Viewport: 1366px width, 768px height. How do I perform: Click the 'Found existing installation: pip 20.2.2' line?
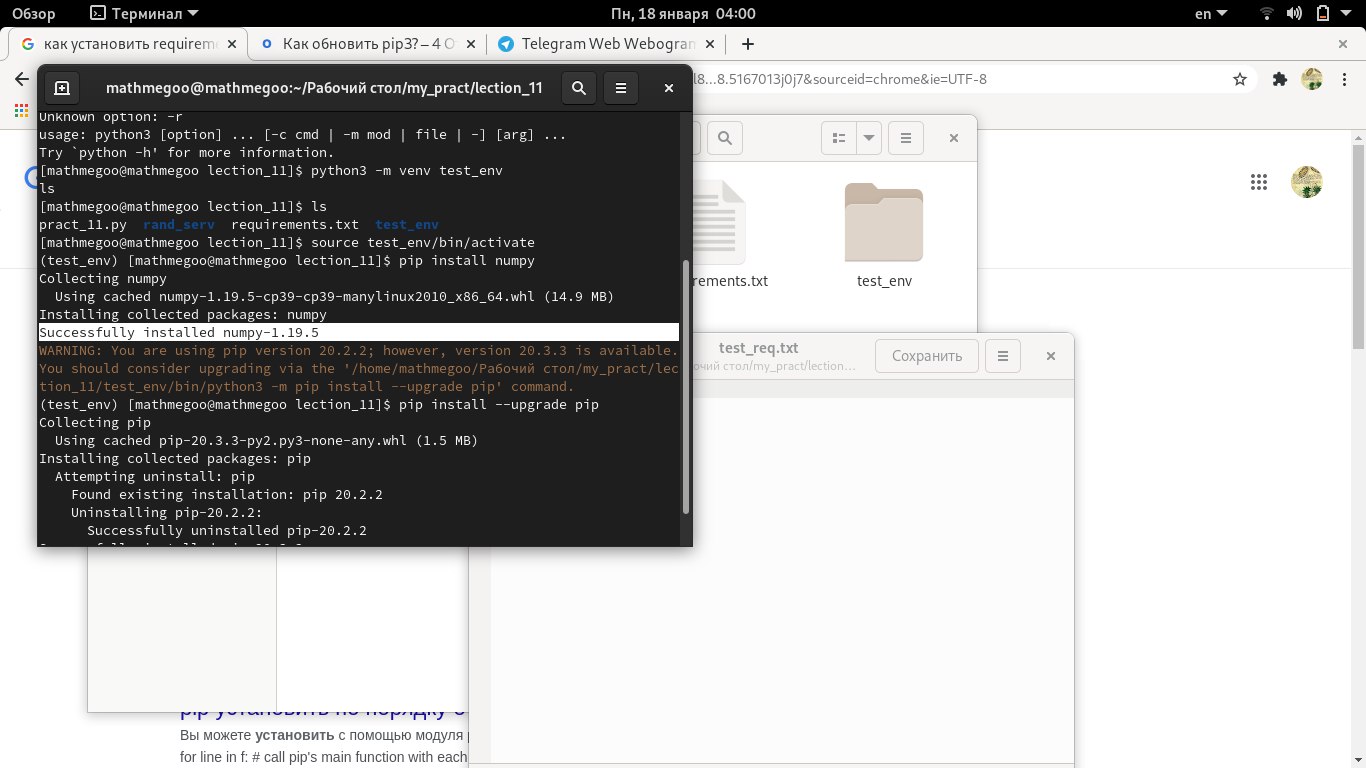(227, 494)
